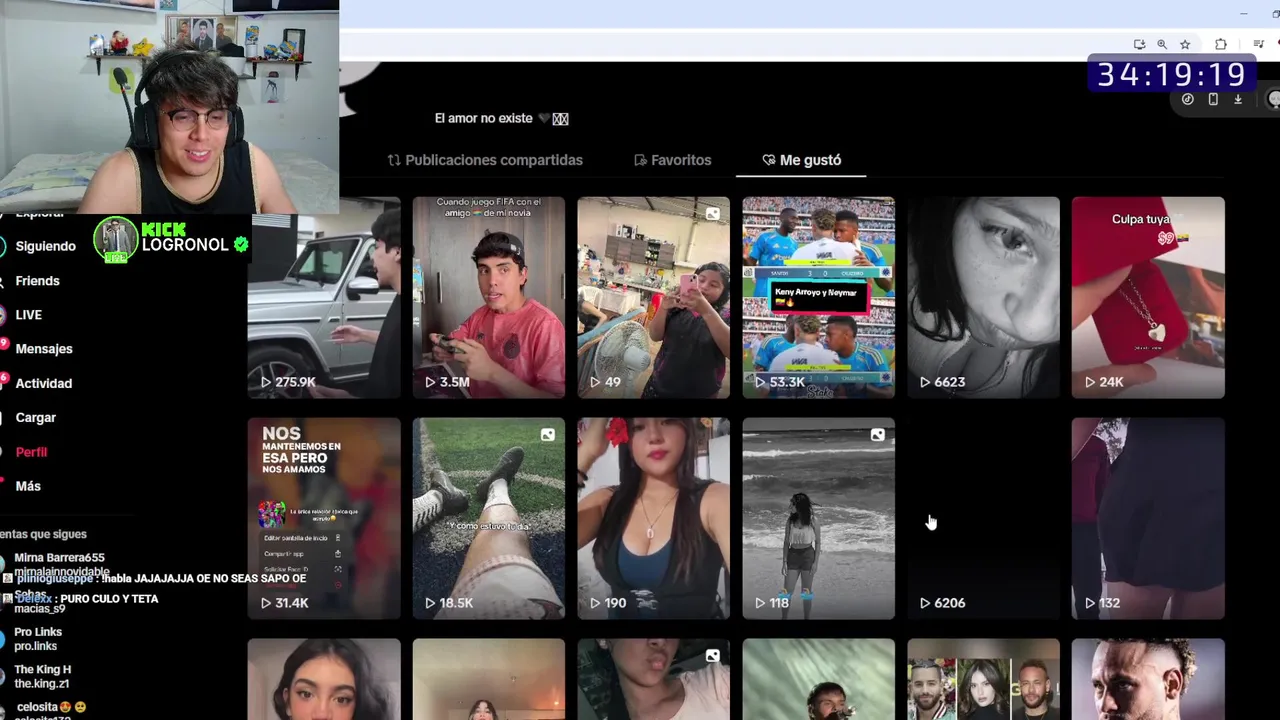This screenshot has width=1280, height=720.
Task: Click the install app icon in address bar
Action: coord(1139,44)
